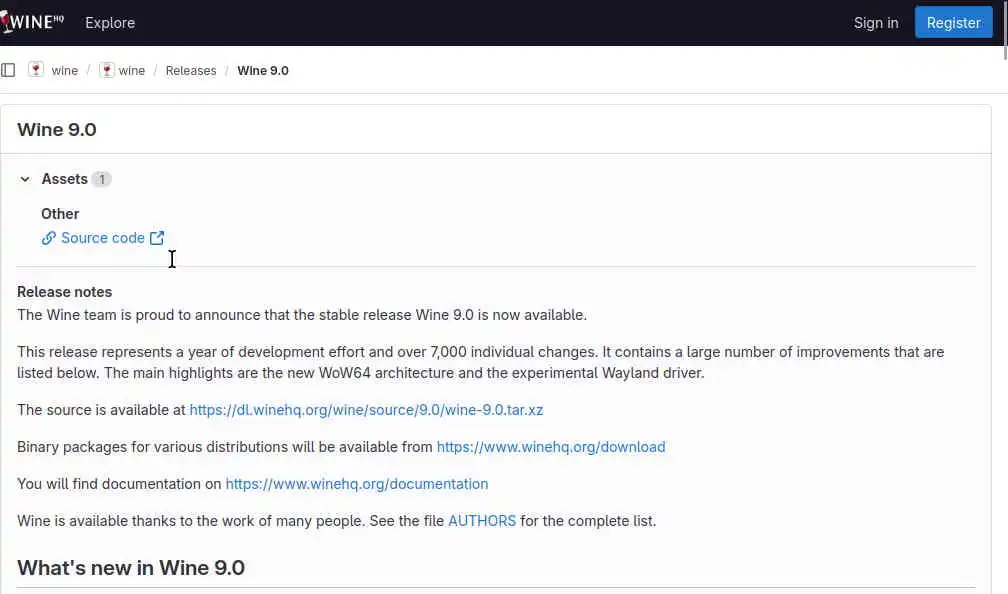Click the Assets heading label
Viewport: 1008px width, 594px height.
pyautogui.click(x=64, y=179)
